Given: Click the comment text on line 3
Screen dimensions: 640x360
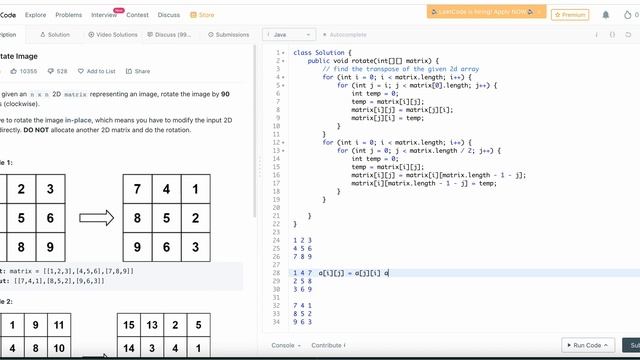Looking at the screenshot, I should coord(400,69).
